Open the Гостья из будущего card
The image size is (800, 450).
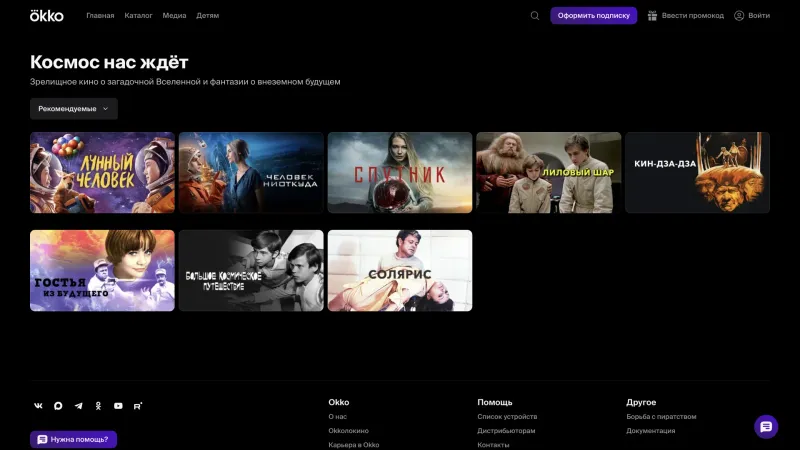(x=102, y=270)
